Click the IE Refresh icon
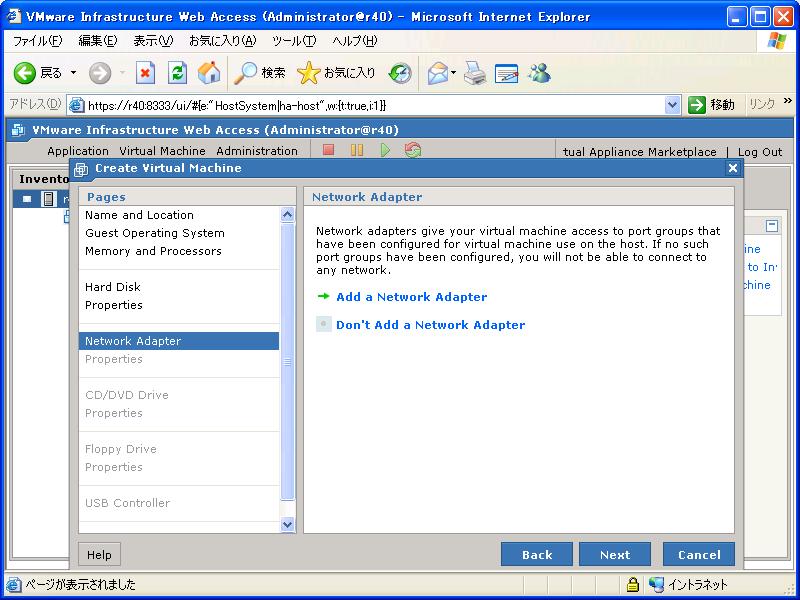 (177, 73)
